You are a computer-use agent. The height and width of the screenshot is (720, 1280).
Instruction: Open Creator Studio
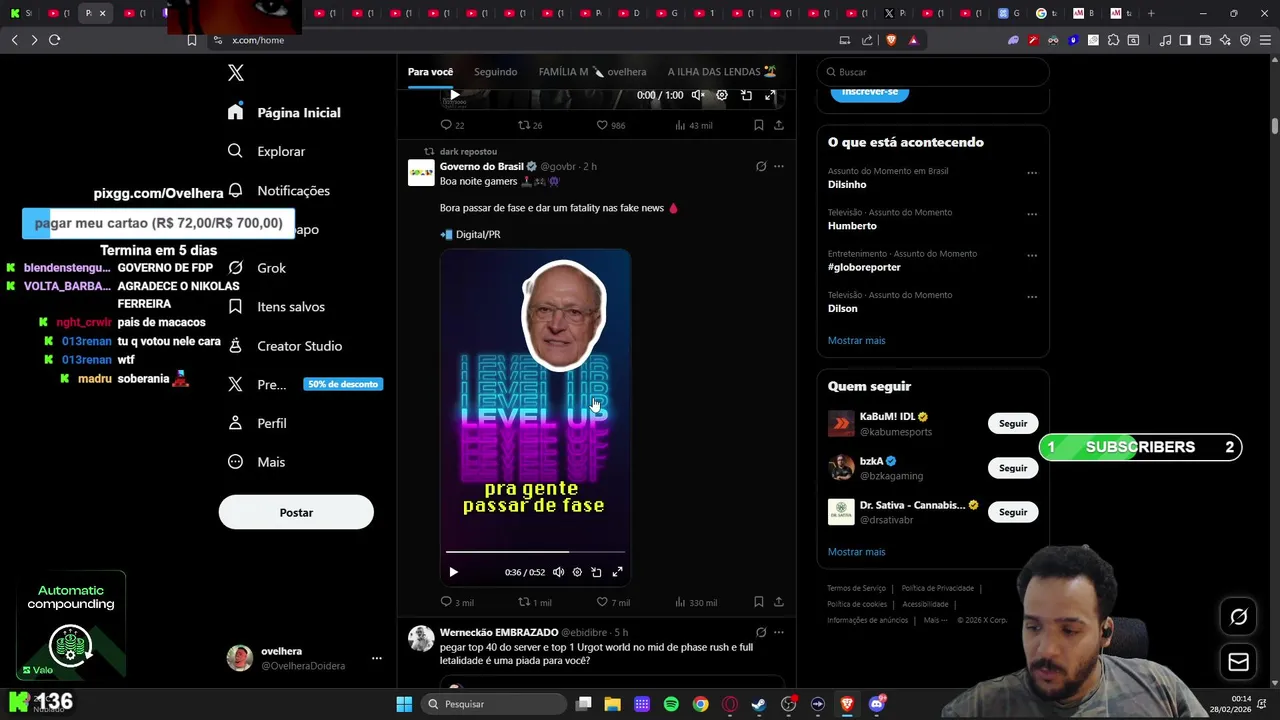(285, 346)
